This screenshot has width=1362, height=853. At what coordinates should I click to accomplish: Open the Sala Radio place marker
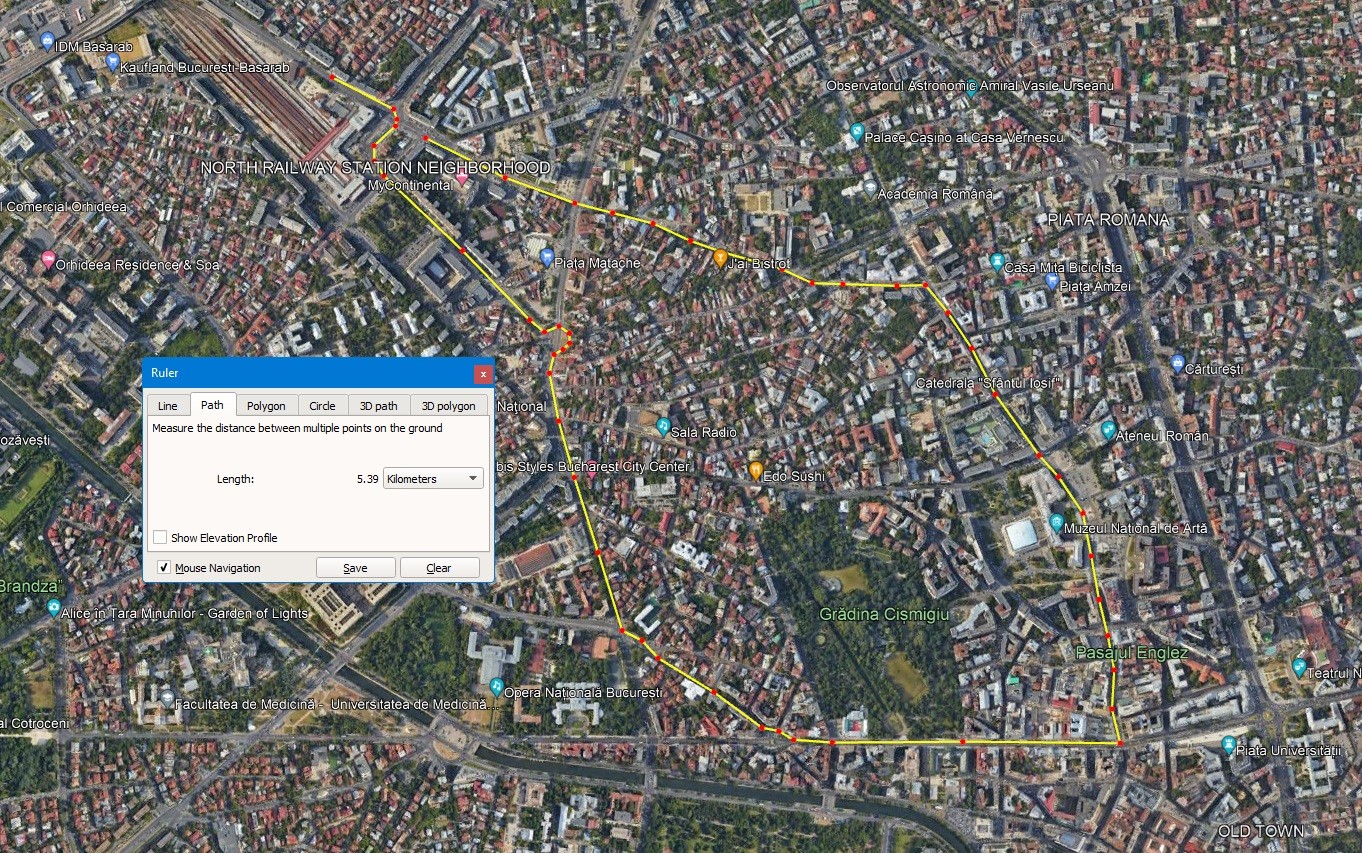(x=663, y=427)
